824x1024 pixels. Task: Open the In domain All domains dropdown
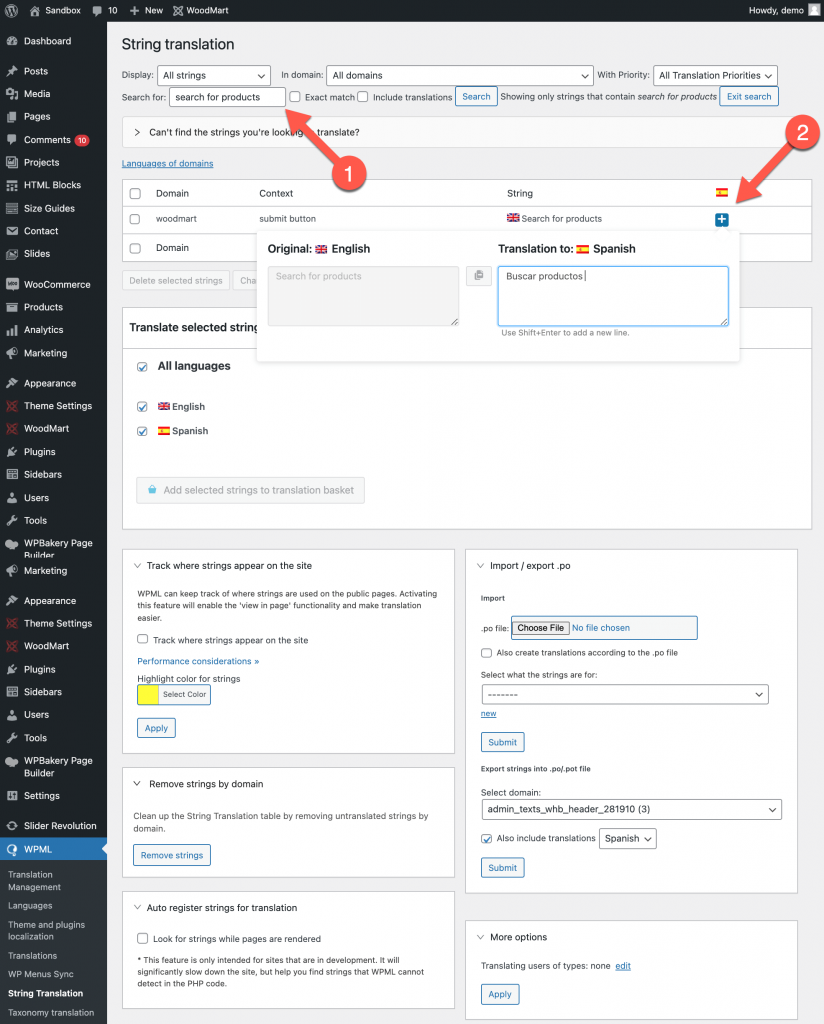[460, 76]
